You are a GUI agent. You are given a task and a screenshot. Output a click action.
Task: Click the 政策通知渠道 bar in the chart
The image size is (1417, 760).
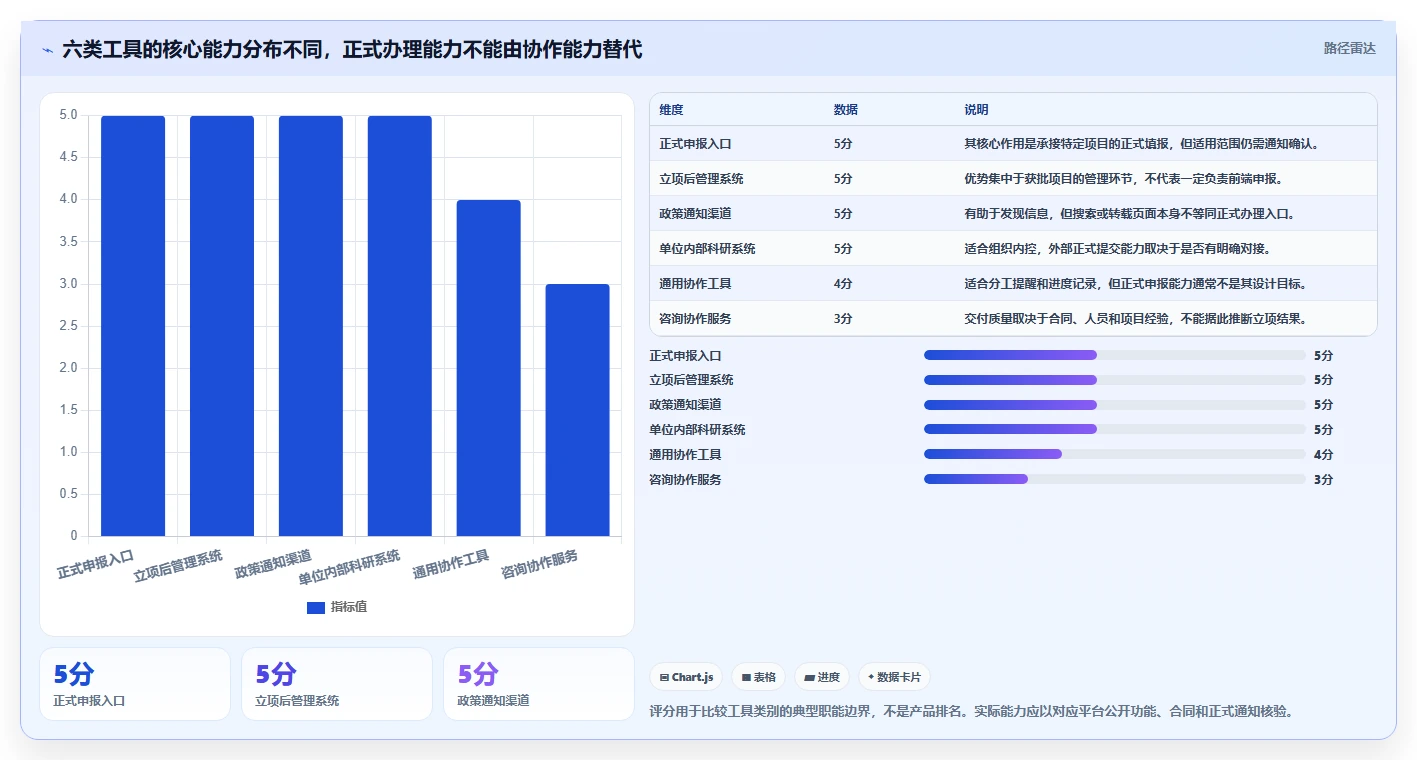pyautogui.click(x=311, y=326)
